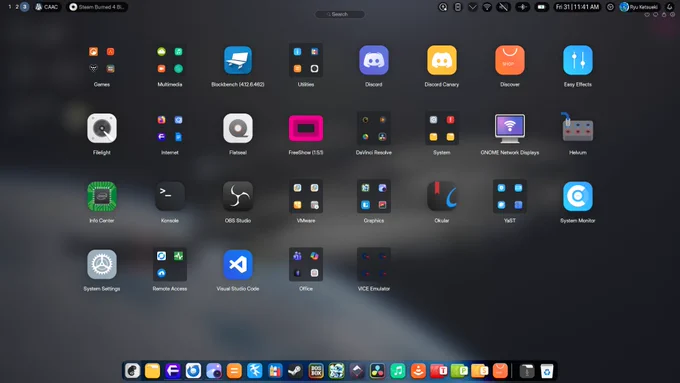Open the green P office app in dock

[x=459, y=371]
